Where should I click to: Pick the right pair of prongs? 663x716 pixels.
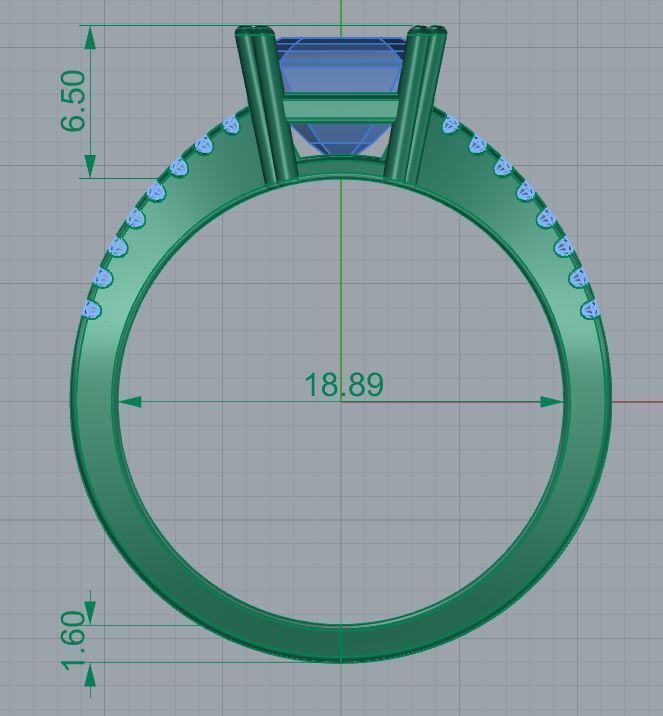415,103
